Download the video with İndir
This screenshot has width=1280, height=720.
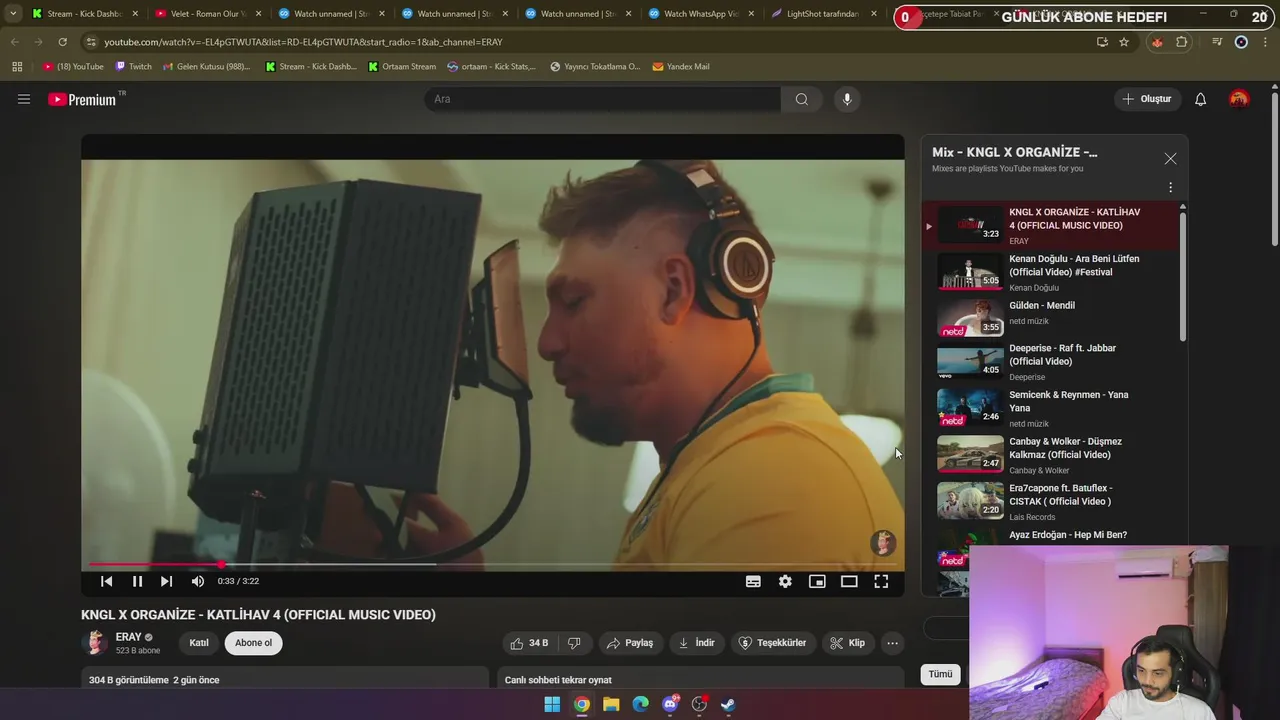pyautogui.click(x=696, y=643)
